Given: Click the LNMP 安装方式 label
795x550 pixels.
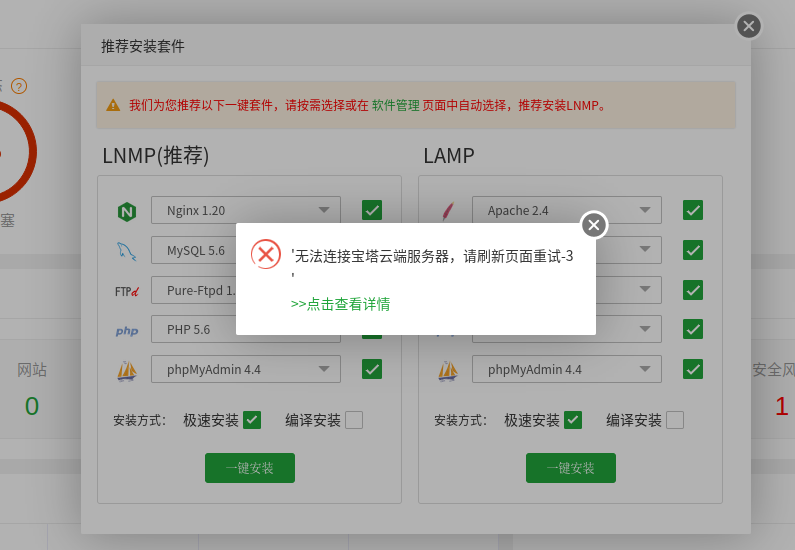Looking at the screenshot, I should click(x=139, y=420).
